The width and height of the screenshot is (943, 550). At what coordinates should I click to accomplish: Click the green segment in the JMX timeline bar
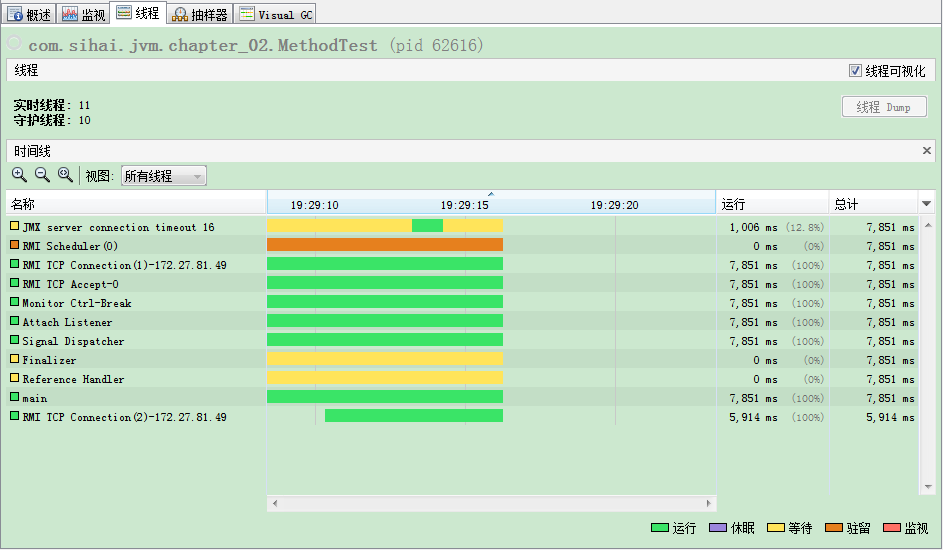pyautogui.click(x=428, y=225)
